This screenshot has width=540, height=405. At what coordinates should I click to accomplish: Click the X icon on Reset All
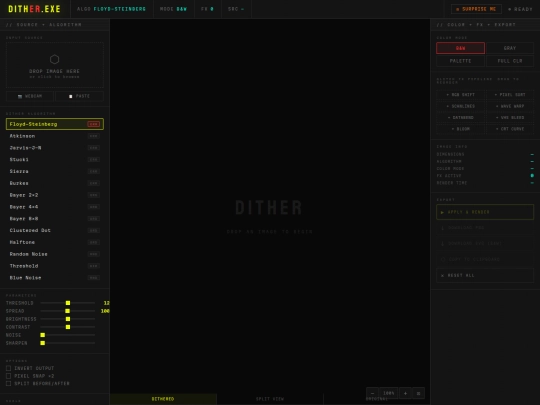point(443,276)
